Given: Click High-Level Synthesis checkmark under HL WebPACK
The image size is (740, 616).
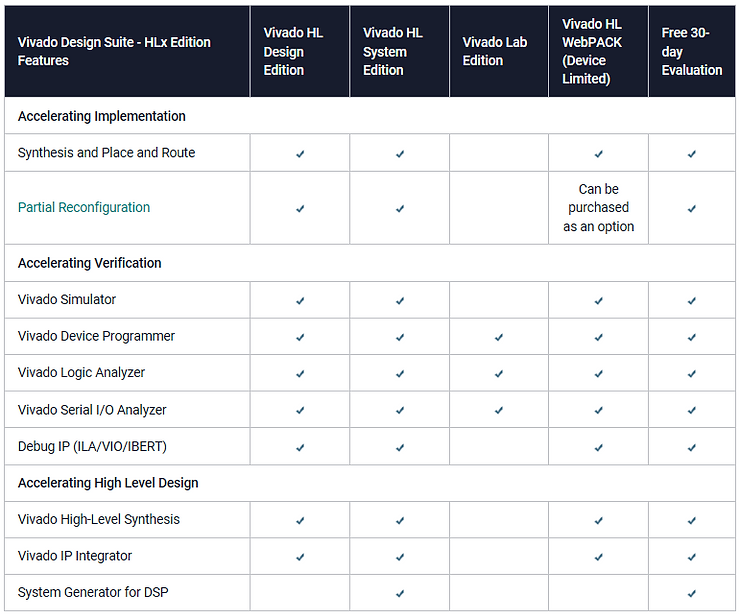Looking at the screenshot, I should pos(599,520).
